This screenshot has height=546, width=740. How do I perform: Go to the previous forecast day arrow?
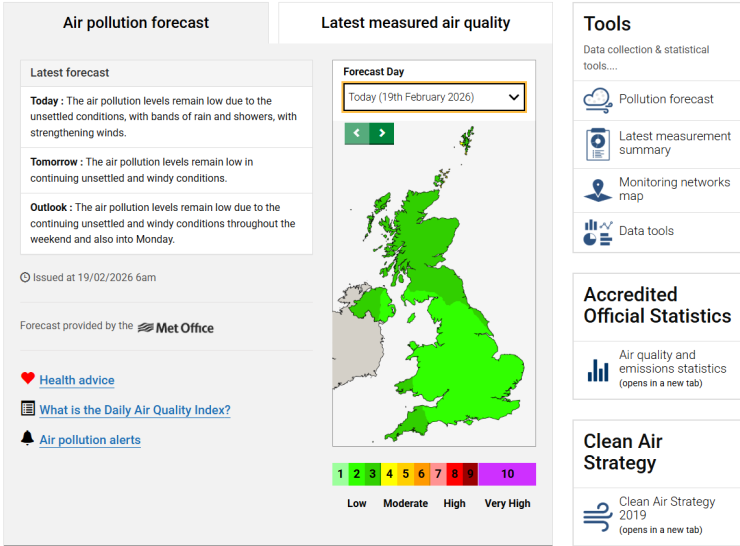pos(357,134)
